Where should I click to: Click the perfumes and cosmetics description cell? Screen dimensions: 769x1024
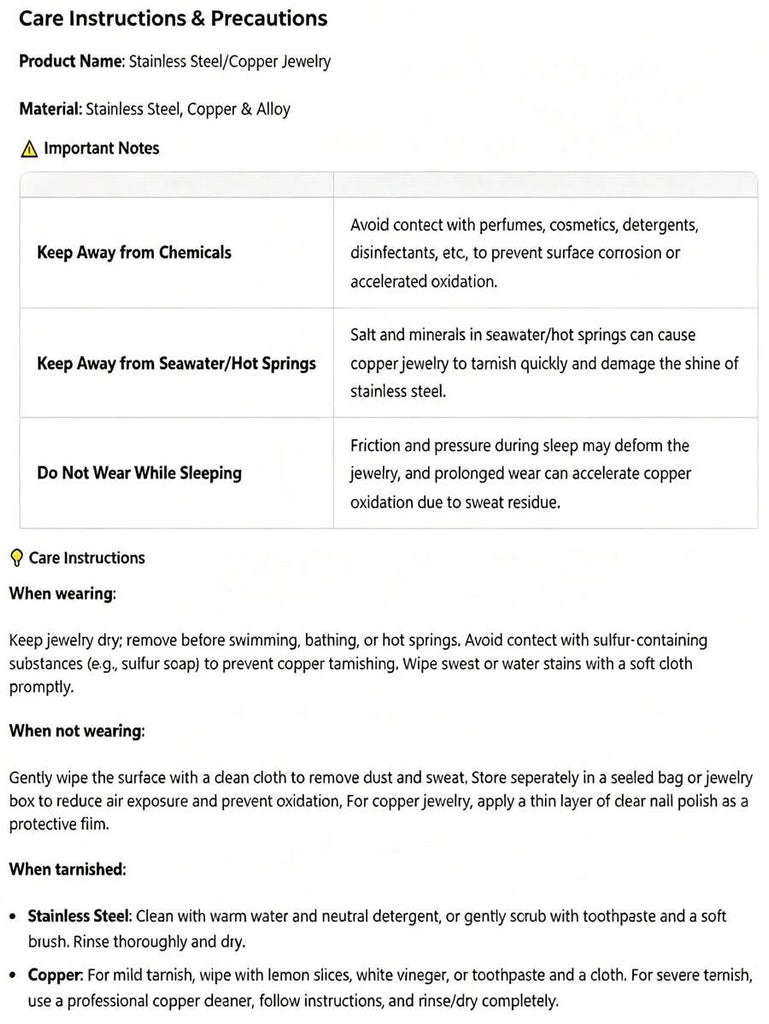pos(545,253)
